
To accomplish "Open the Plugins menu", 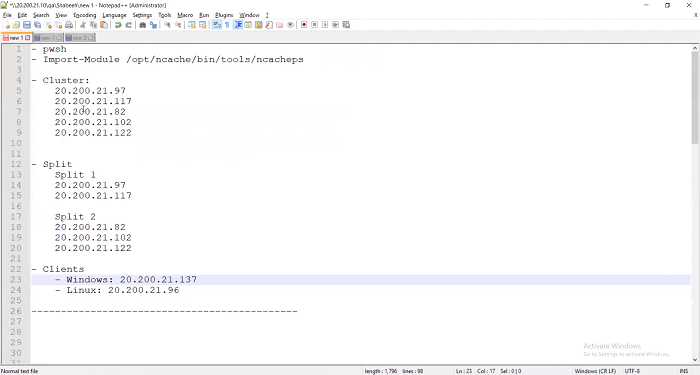I will [224, 15].
